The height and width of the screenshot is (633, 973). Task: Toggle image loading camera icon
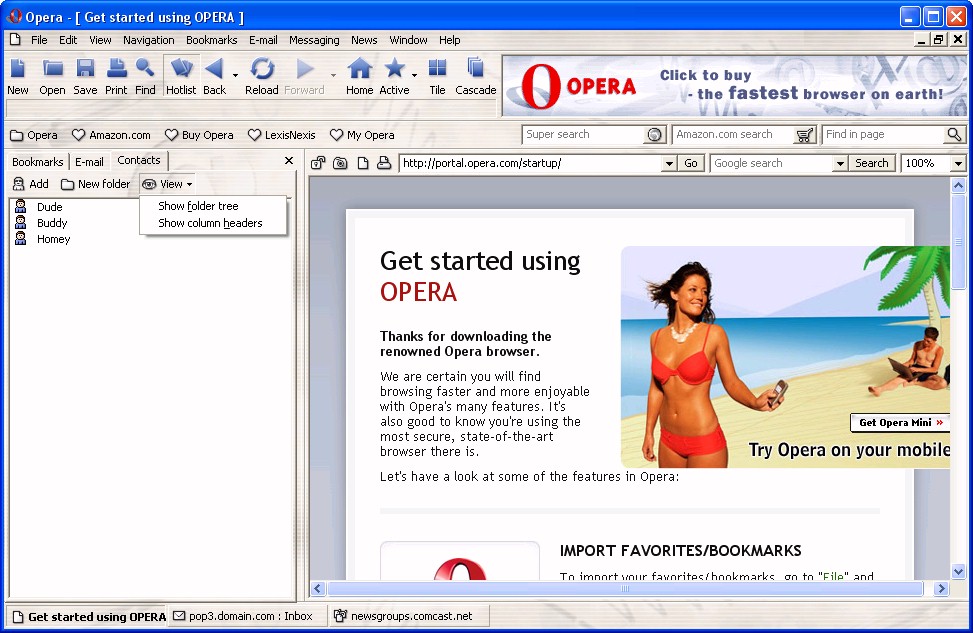point(340,163)
